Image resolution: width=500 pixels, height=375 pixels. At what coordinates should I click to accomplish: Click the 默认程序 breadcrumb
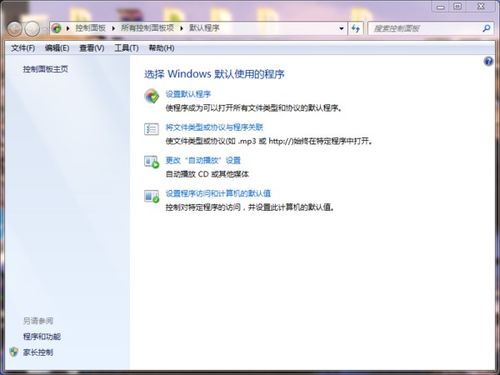(x=204, y=28)
